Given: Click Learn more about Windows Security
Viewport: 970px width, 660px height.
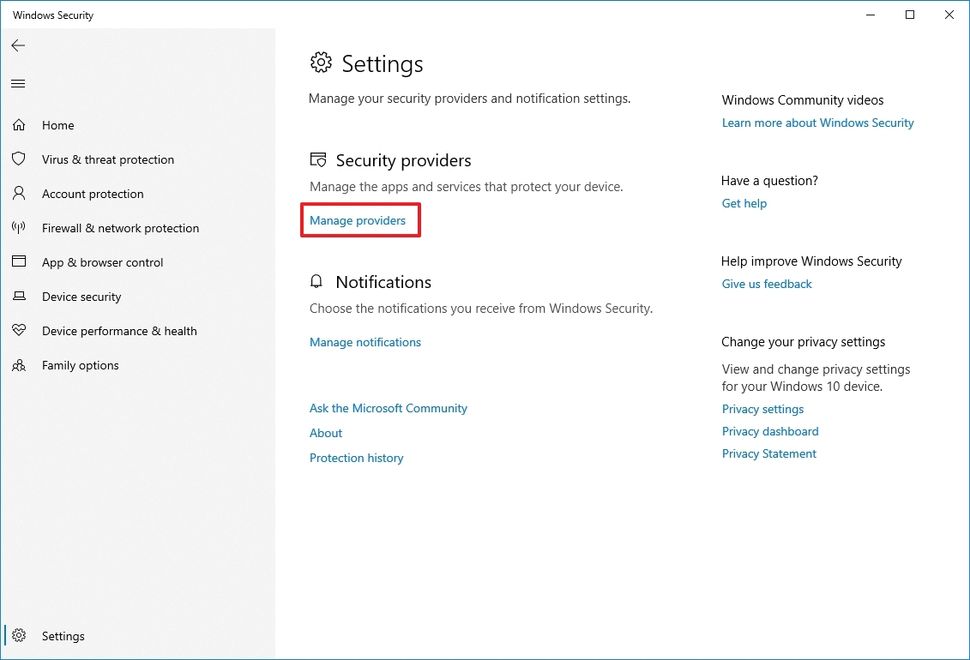Looking at the screenshot, I should pyautogui.click(x=817, y=122).
